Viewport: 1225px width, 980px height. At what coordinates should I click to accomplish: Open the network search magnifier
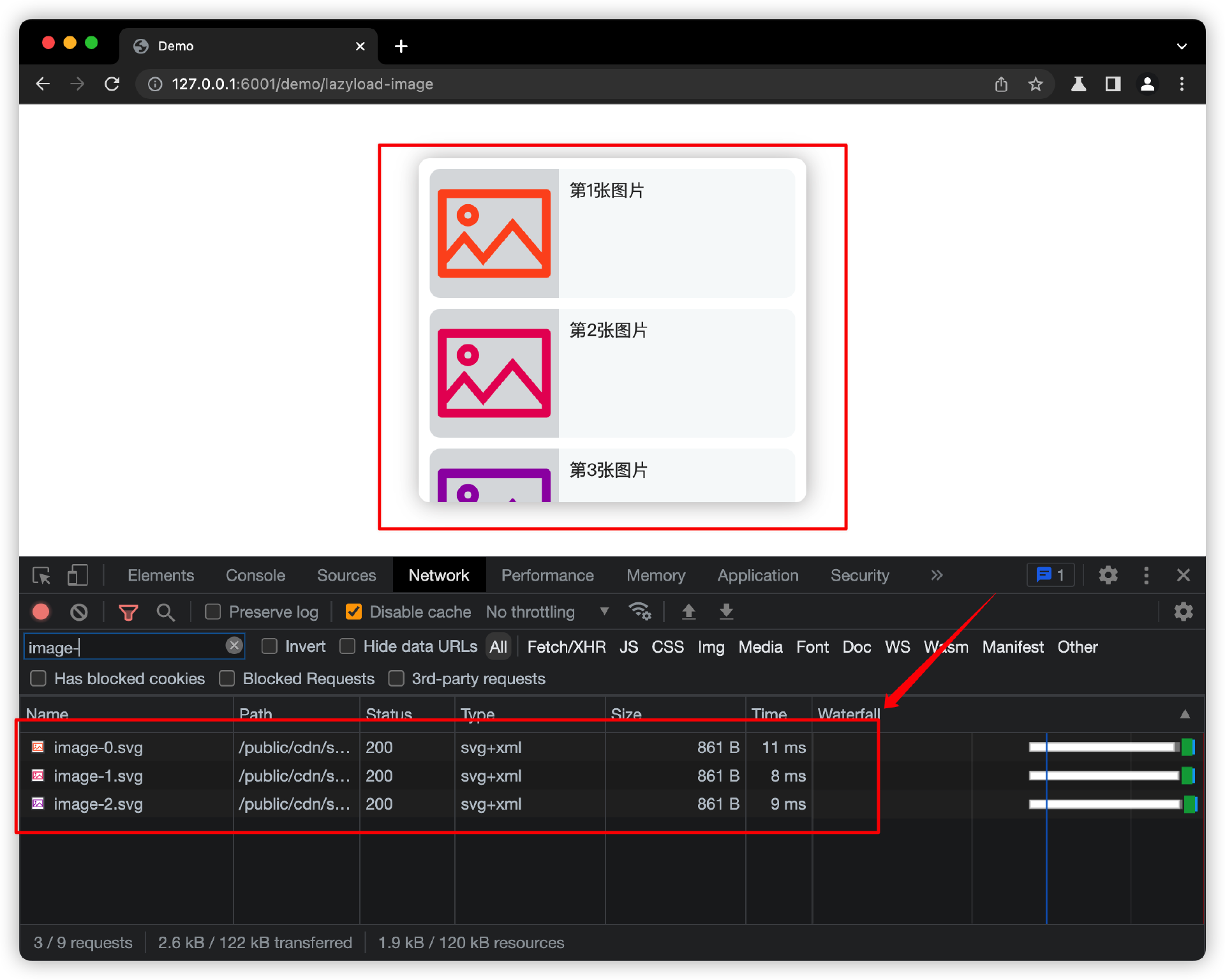(x=166, y=612)
